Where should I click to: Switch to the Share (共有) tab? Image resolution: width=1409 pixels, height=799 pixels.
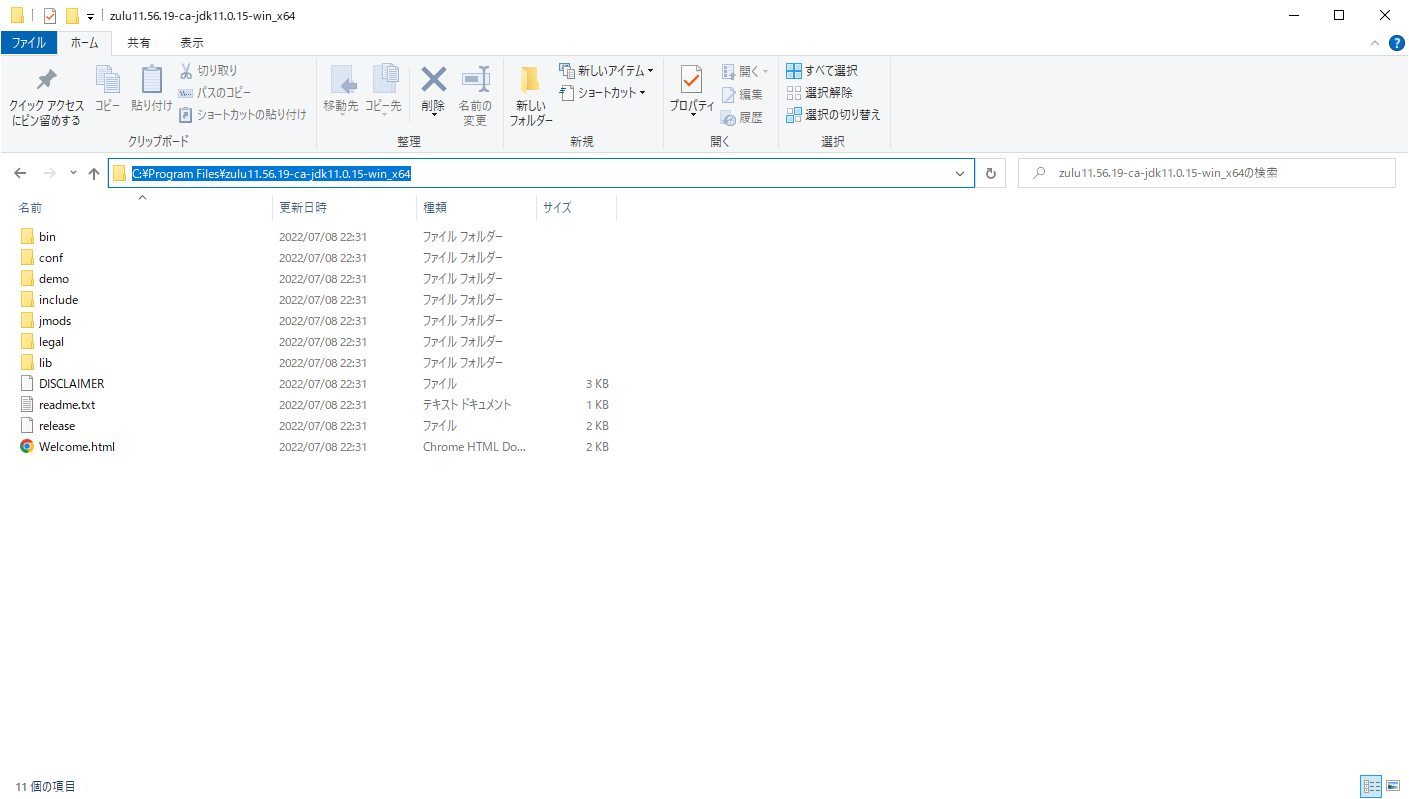(x=139, y=43)
